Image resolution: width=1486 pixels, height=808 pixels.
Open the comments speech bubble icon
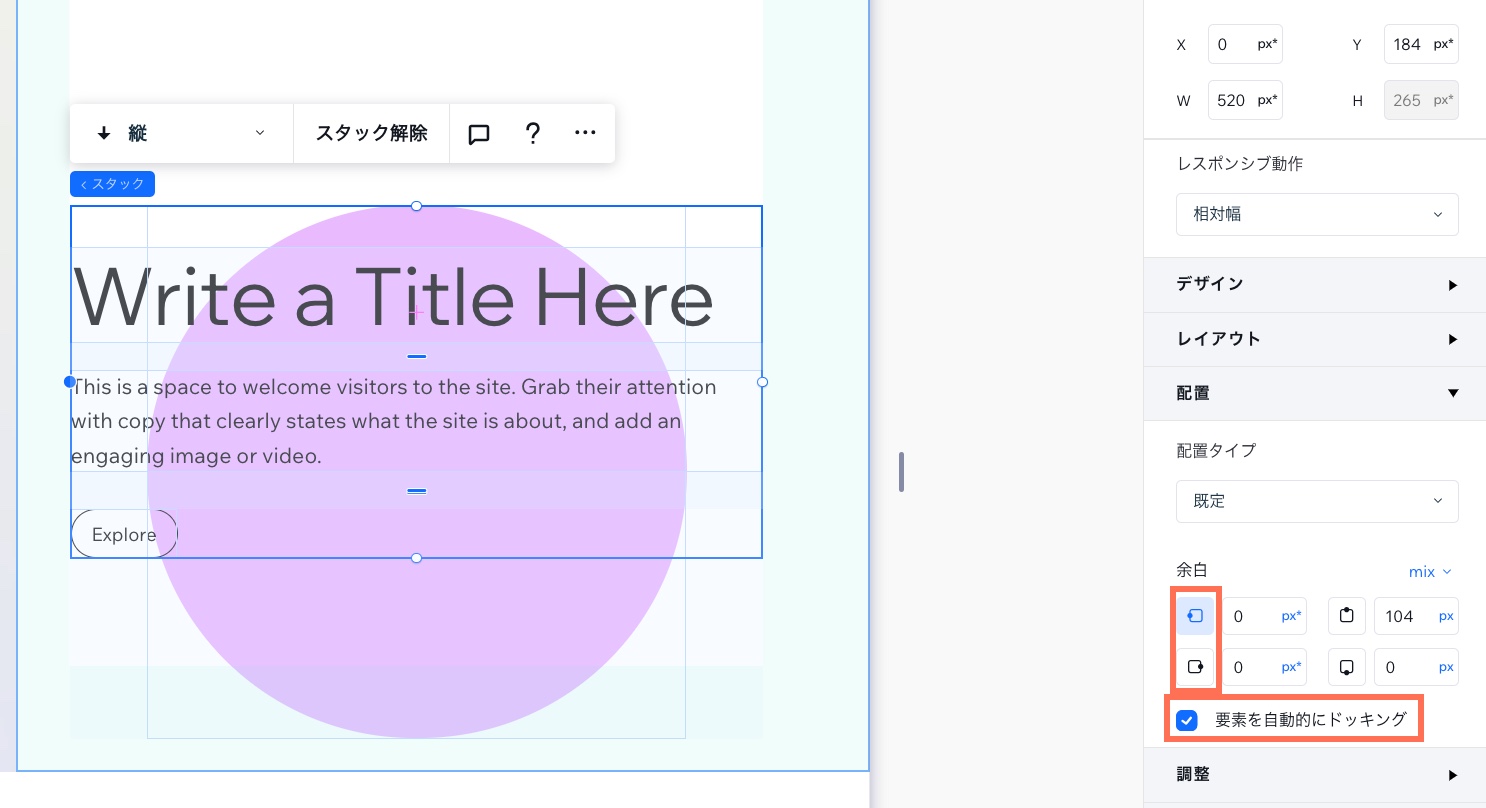coord(479,134)
